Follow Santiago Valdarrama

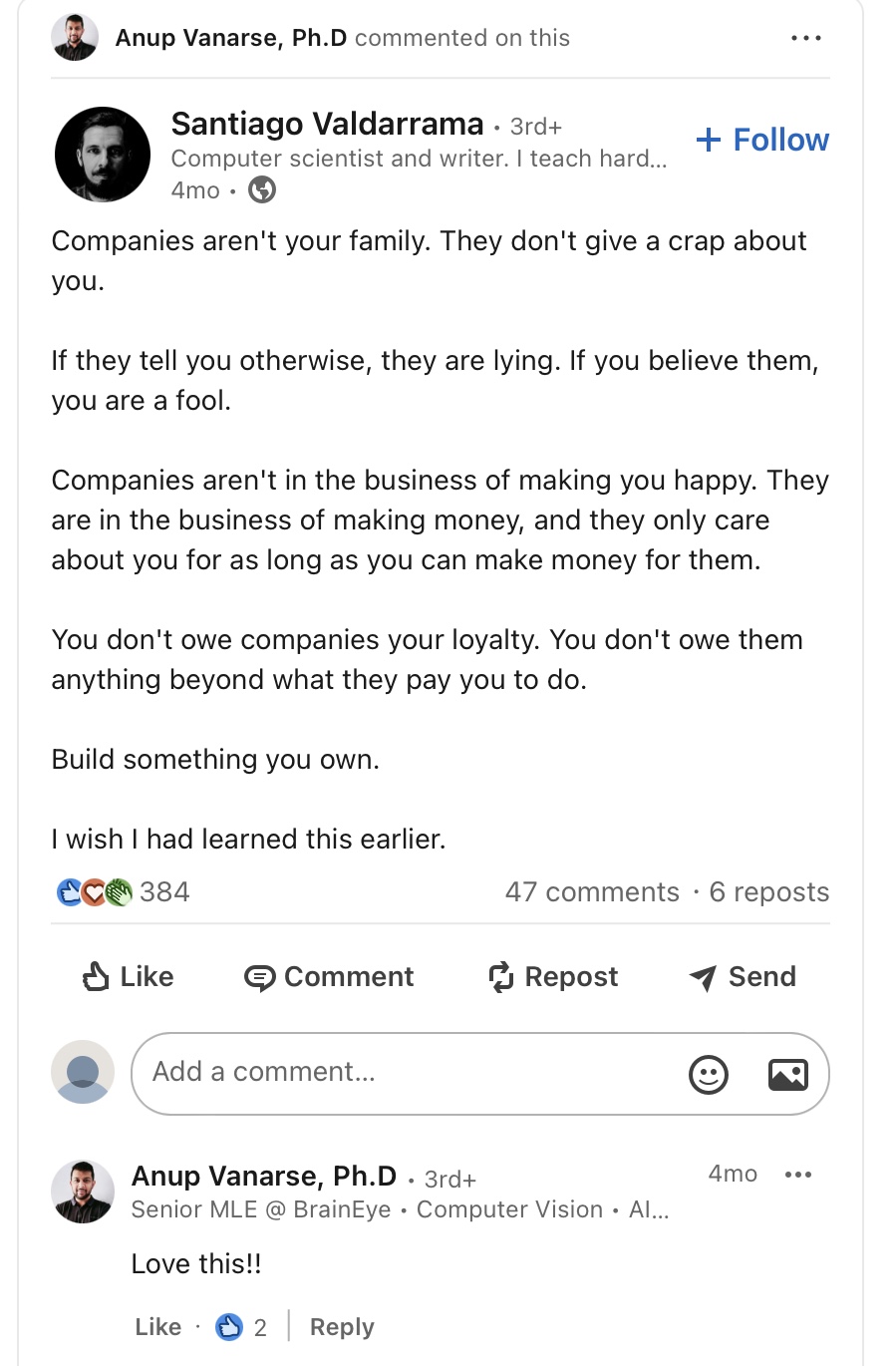tap(762, 140)
